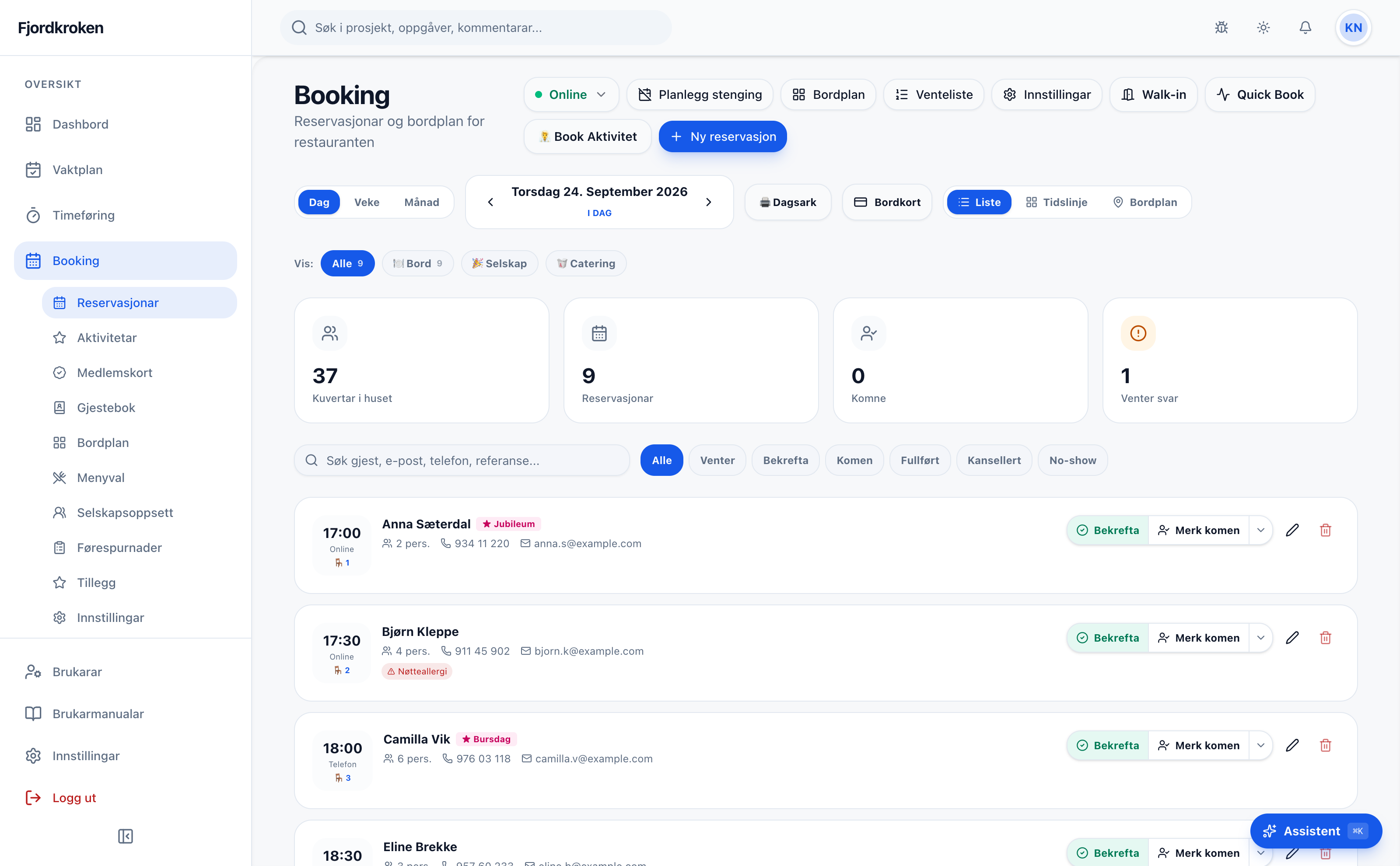
Task: Collapse the sidebar panel icon
Action: 126,836
